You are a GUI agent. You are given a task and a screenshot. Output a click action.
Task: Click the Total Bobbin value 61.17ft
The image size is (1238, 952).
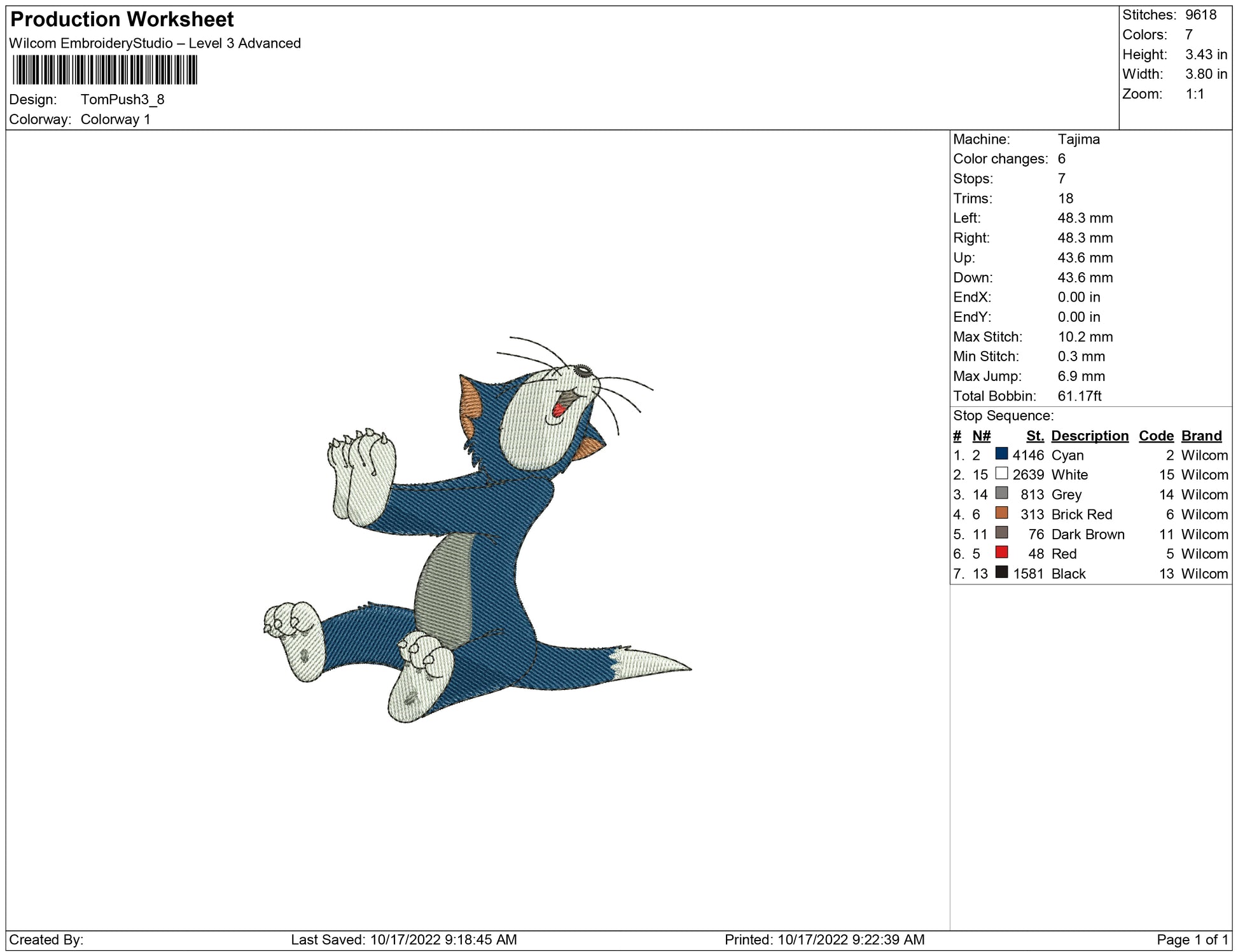pos(1079,396)
